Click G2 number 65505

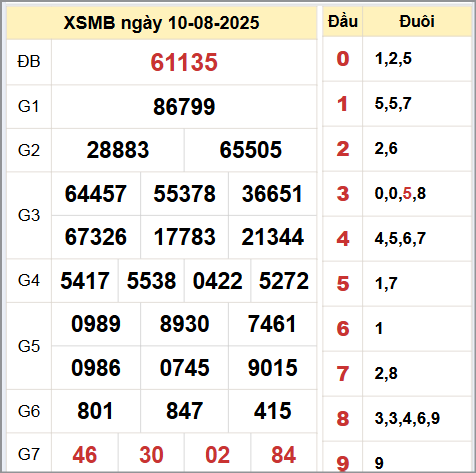[x=251, y=150]
